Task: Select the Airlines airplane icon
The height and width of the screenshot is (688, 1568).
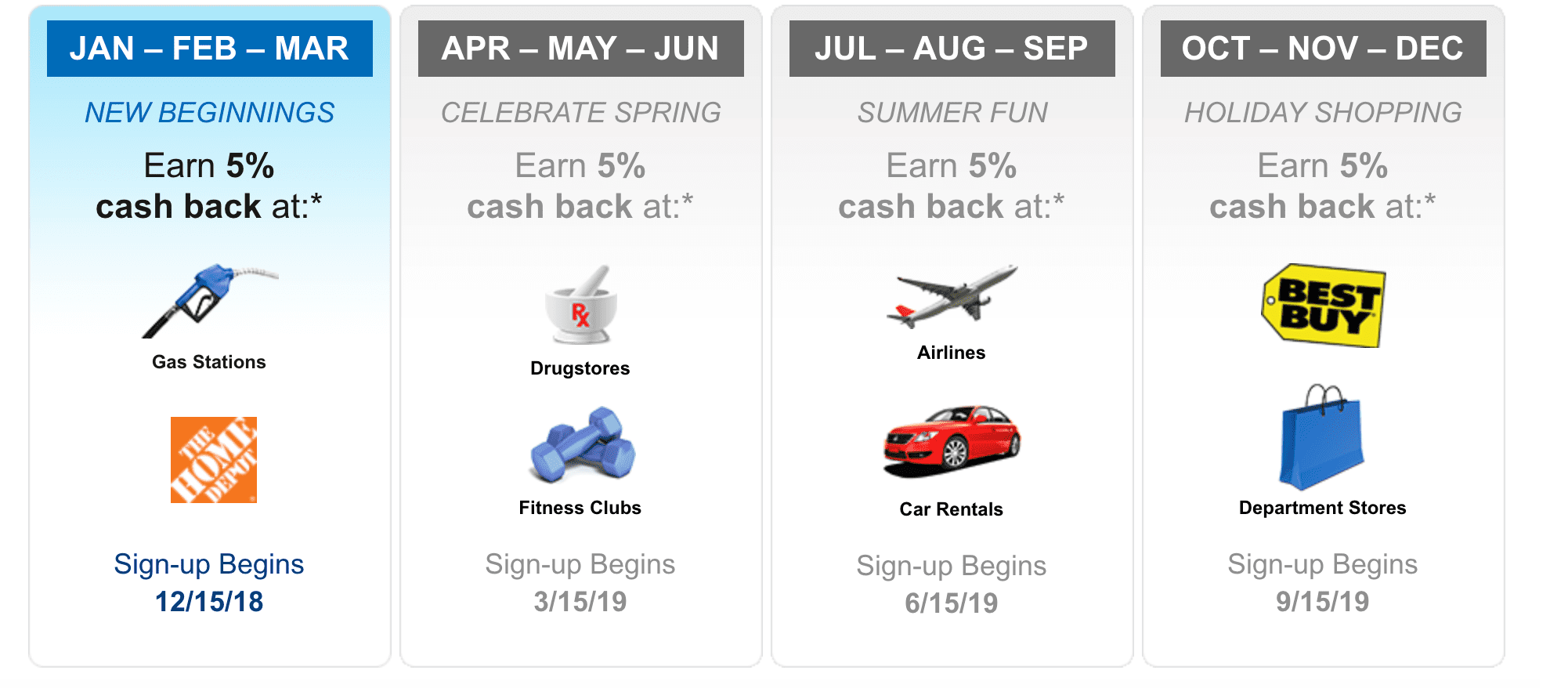Action: (x=952, y=295)
